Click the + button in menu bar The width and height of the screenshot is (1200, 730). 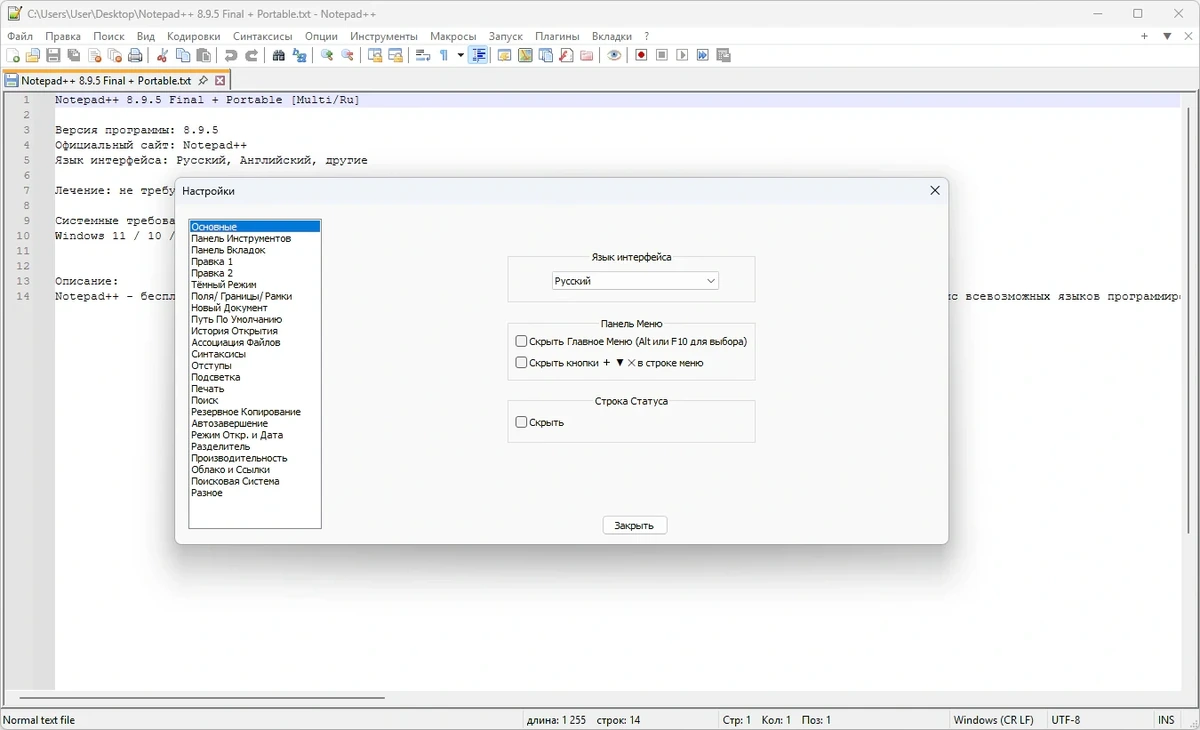tap(1144, 36)
